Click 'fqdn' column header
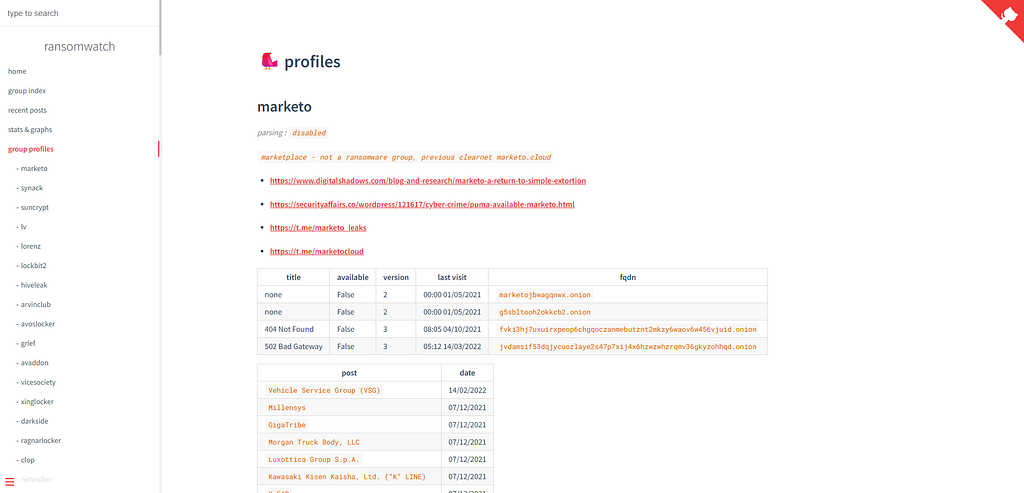Screen dimensions: 1024x493 (x=628, y=277)
